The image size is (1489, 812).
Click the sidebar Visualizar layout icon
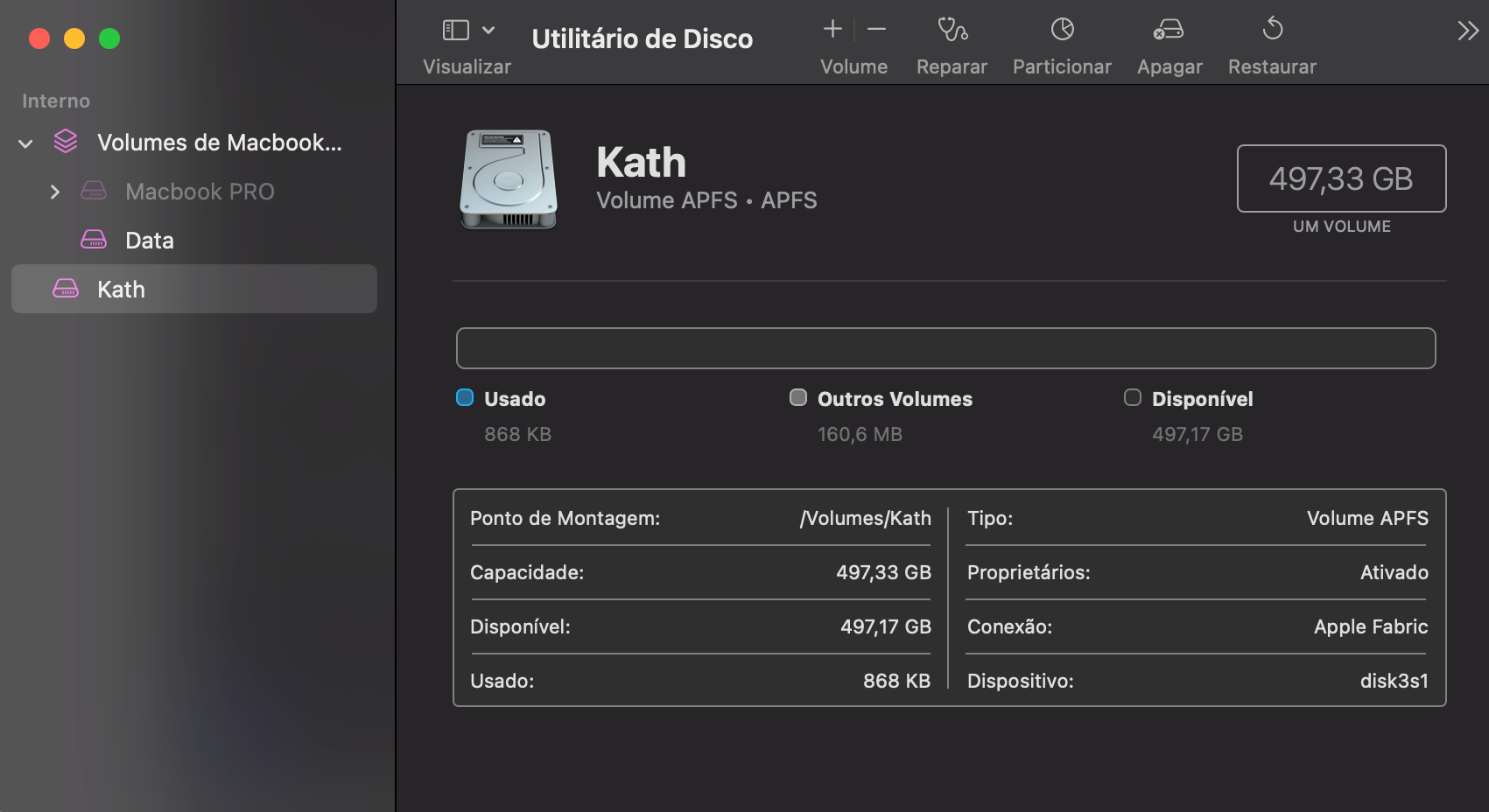(456, 31)
